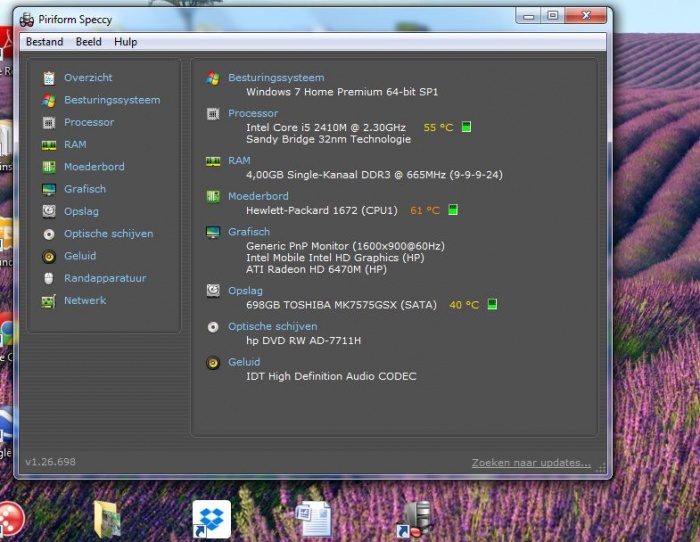
Task: Select the RAM icon in the sidebar
Action: point(48,145)
